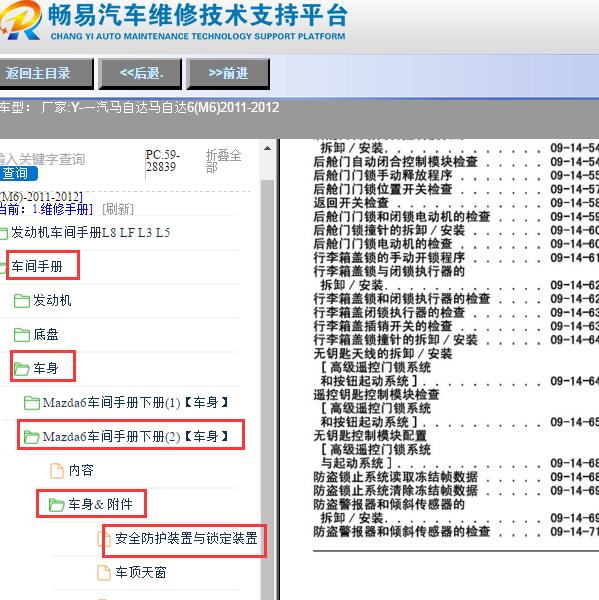Collapse the 车身 tree node

46,368
